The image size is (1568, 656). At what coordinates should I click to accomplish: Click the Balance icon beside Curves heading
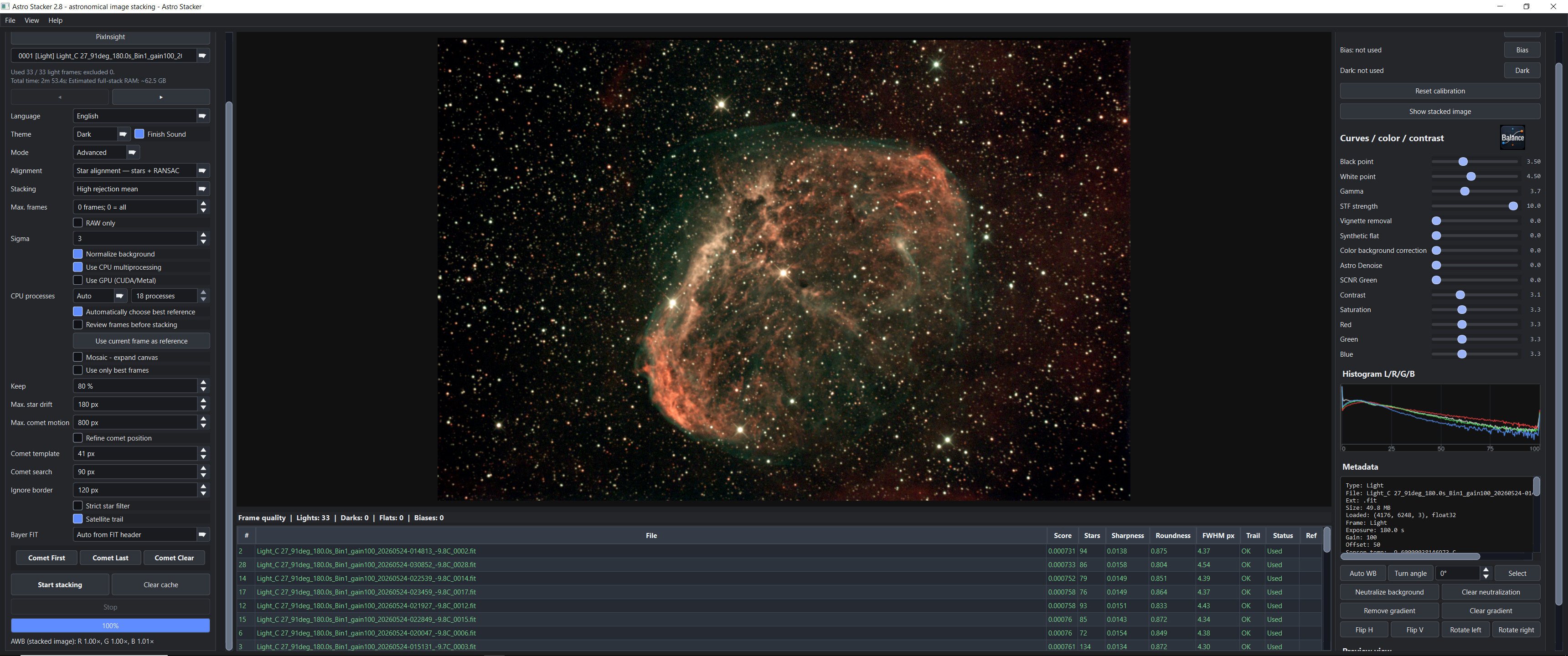(1512, 138)
